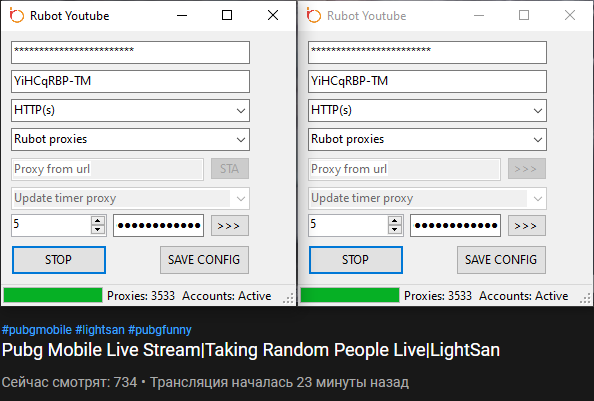Decrease spinner value 5 in right window
This screenshot has height=401, width=594.
tap(395, 229)
